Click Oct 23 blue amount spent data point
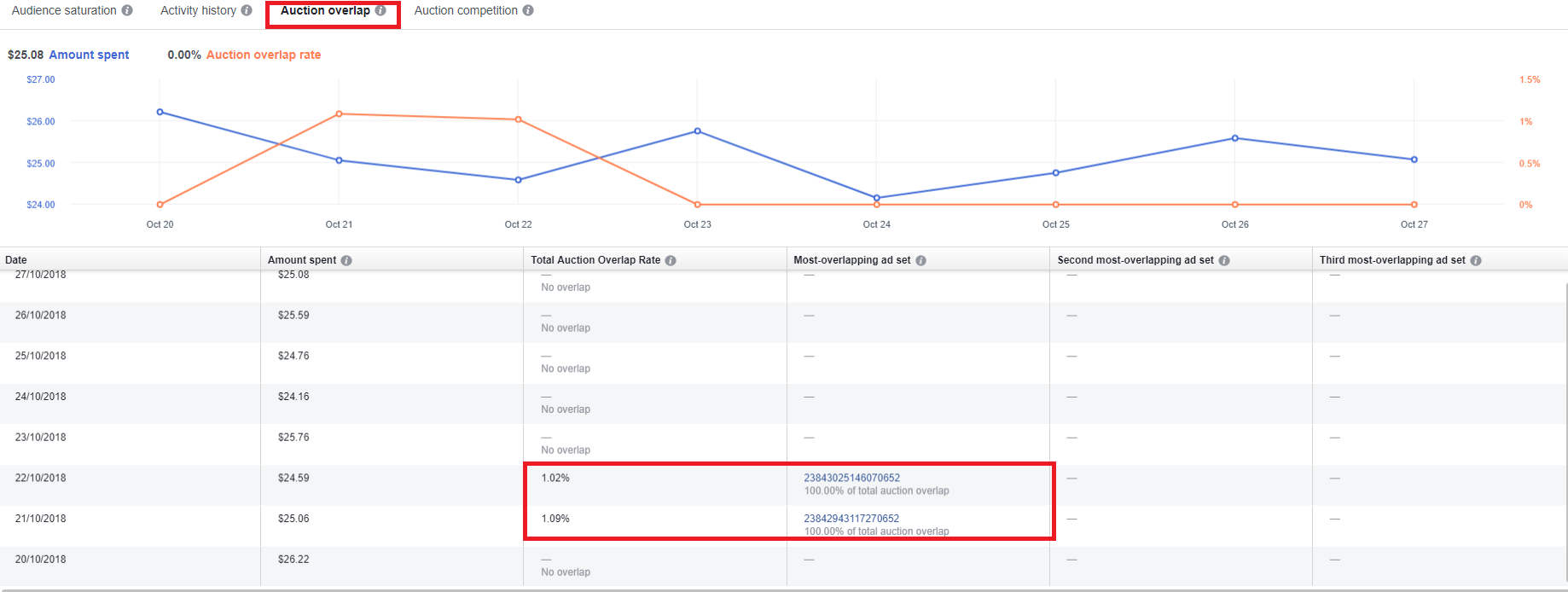The height and width of the screenshot is (592, 1568). (697, 131)
